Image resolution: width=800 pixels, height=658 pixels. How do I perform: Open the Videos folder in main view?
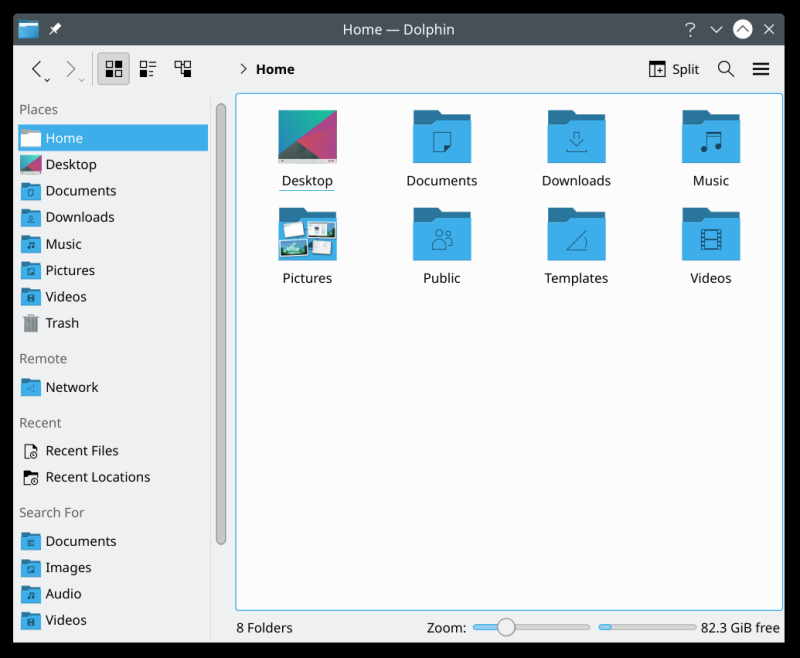[710, 235]
